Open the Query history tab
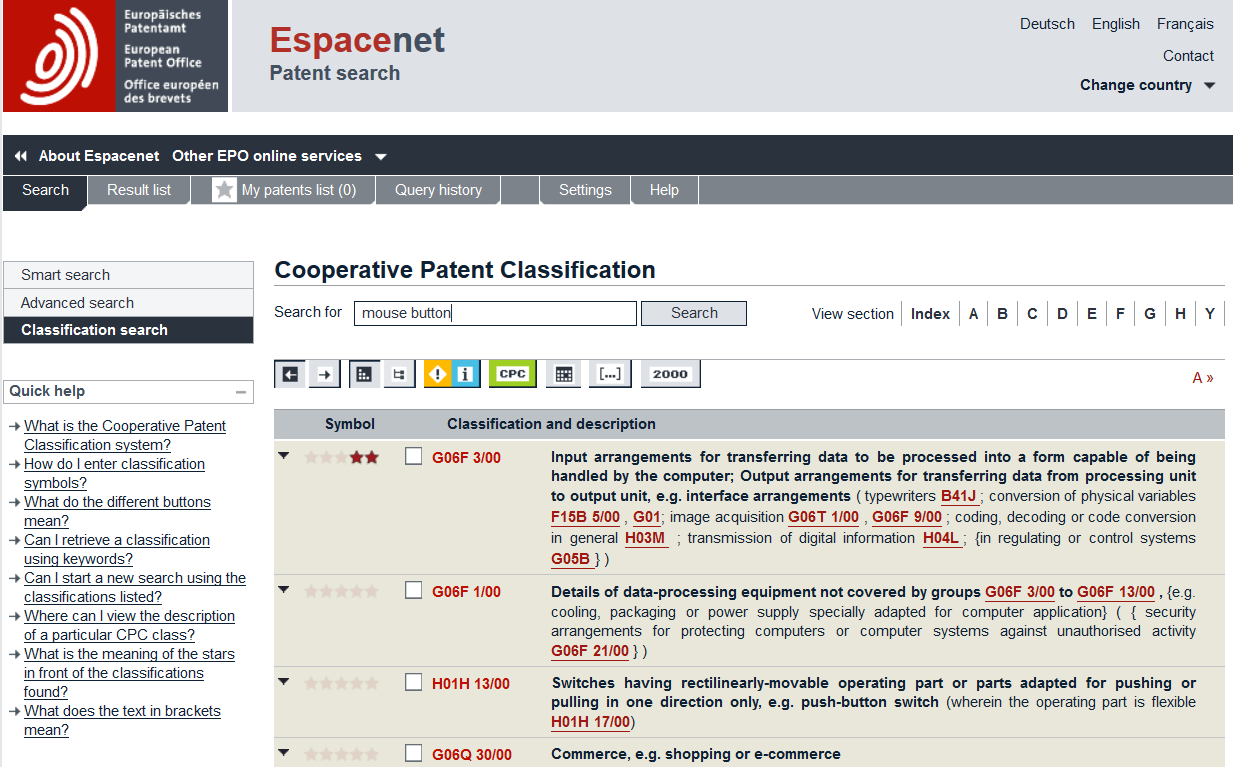The width and height of the screenshot is (1233, 767). point(438,190)
